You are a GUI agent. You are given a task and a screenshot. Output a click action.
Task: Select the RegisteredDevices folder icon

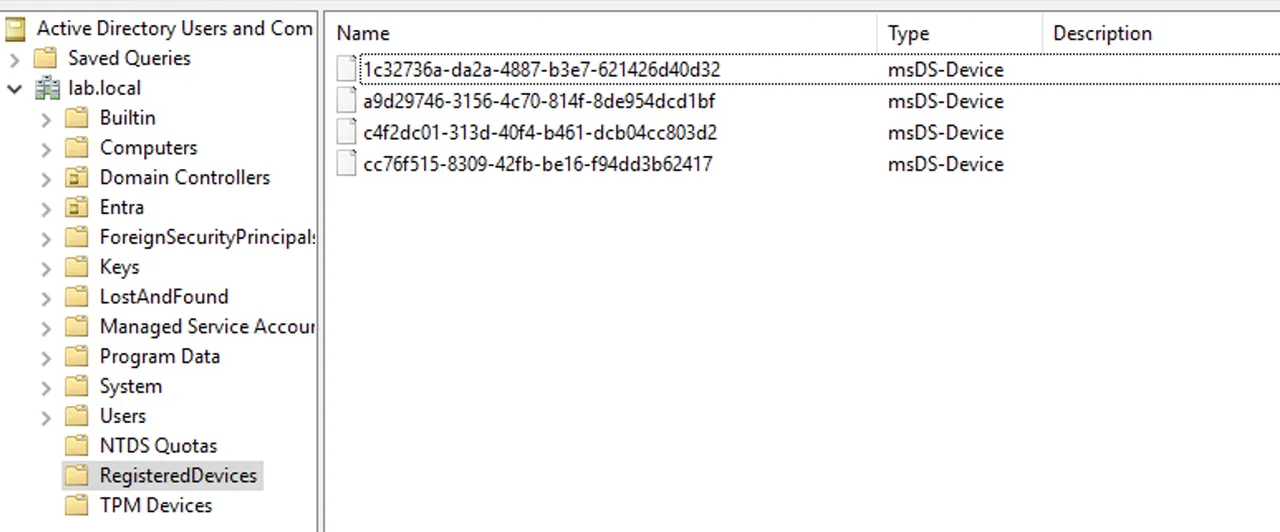76,476
